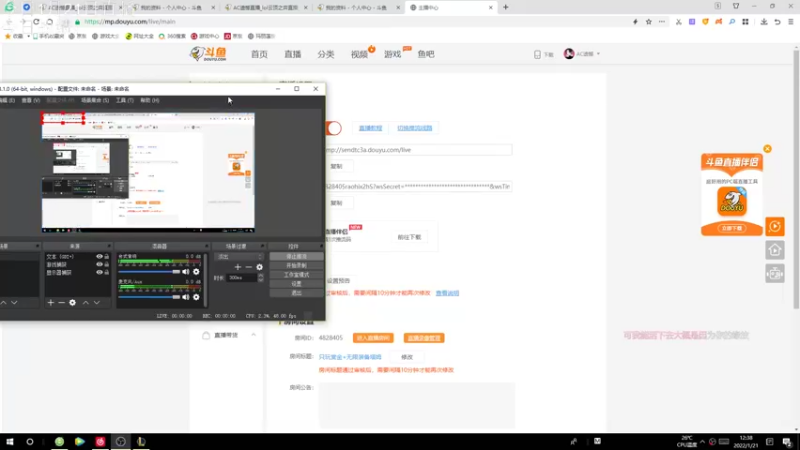The height and width of the screenshot is (450, 800).
Task: Open scene transition properties gear
Action: coord(259,267)
